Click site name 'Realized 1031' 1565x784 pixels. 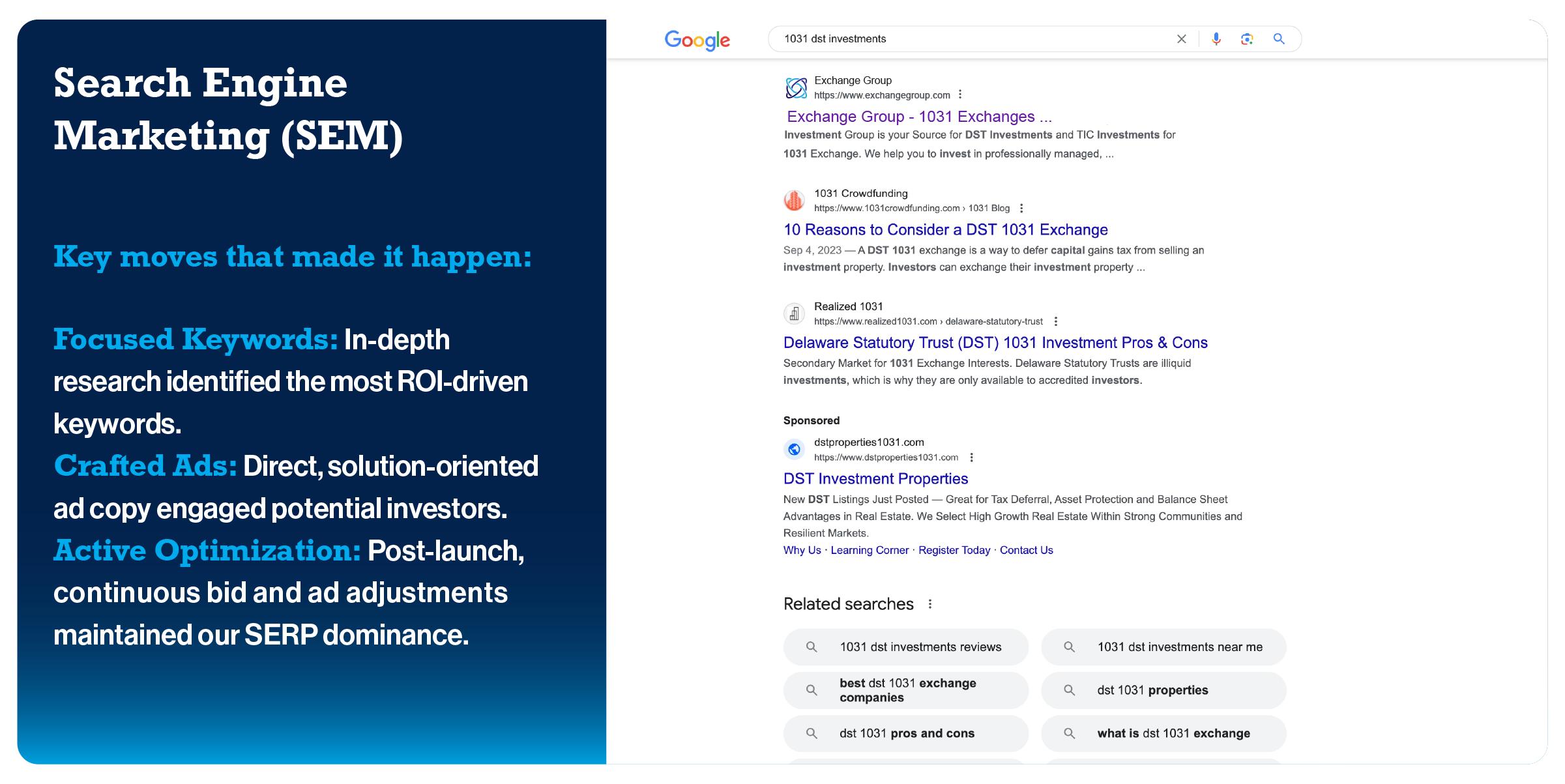tap(848, 306)
